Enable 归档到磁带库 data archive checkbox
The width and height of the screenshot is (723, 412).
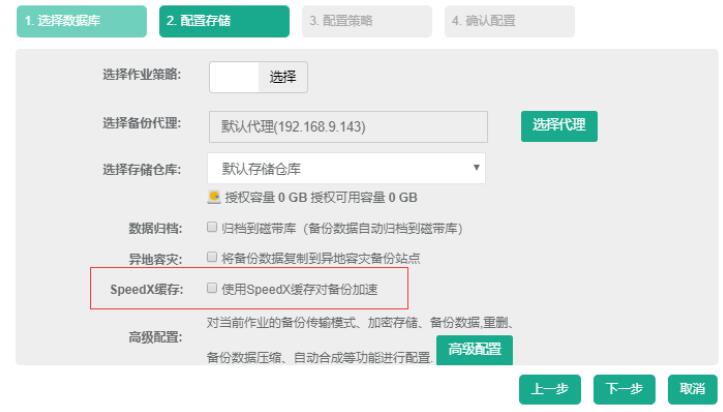212,227
